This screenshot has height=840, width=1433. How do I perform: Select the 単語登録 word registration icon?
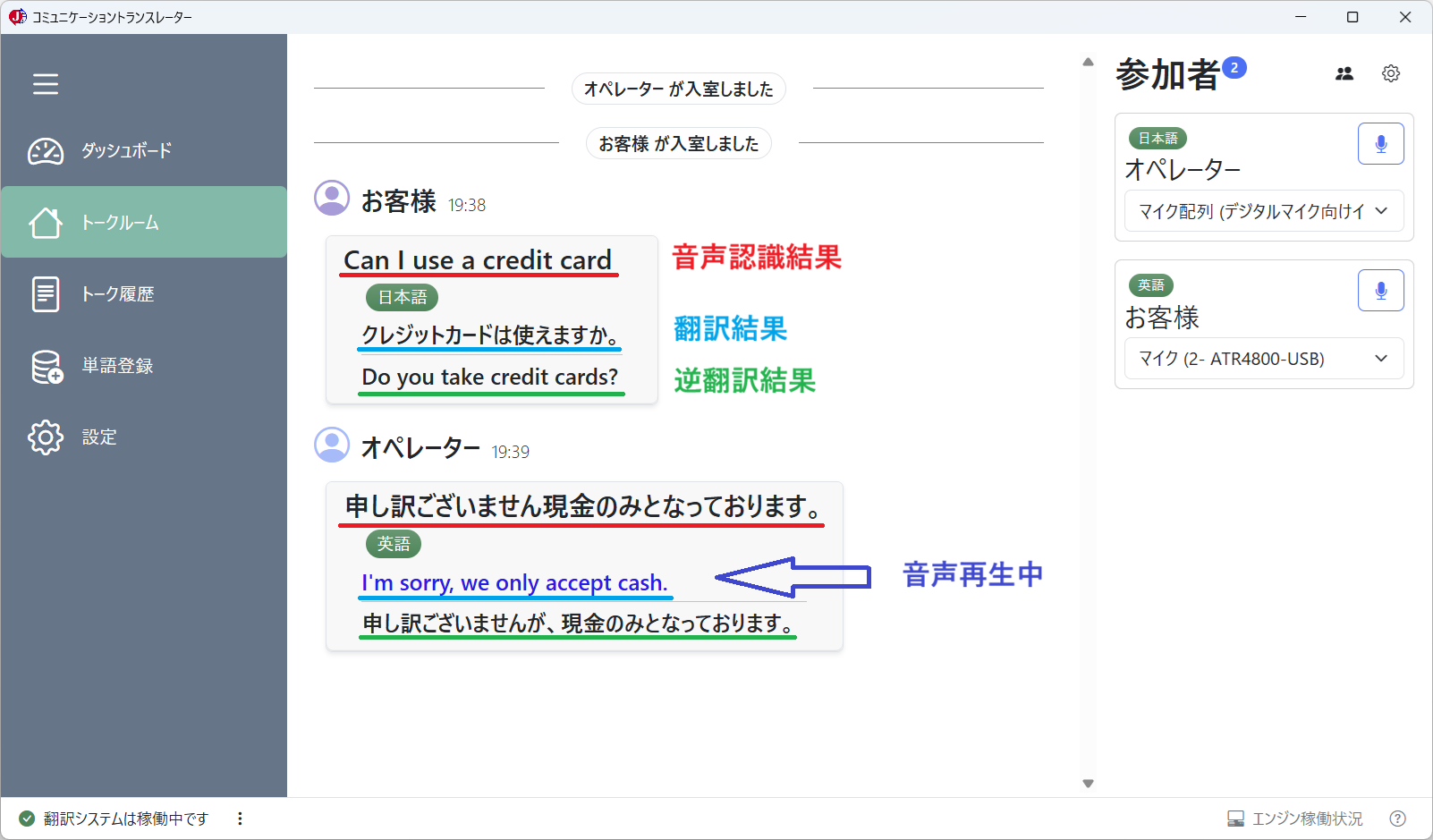tap(45, 366)
